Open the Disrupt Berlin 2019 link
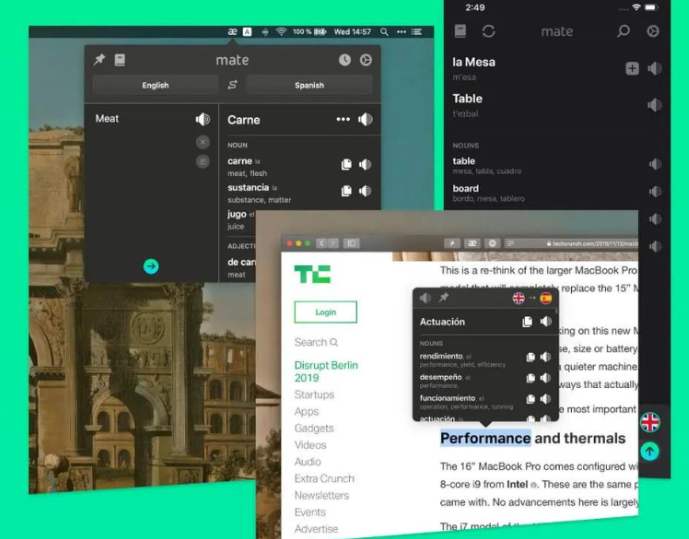The image size is (689, 539). pos(326,372)
